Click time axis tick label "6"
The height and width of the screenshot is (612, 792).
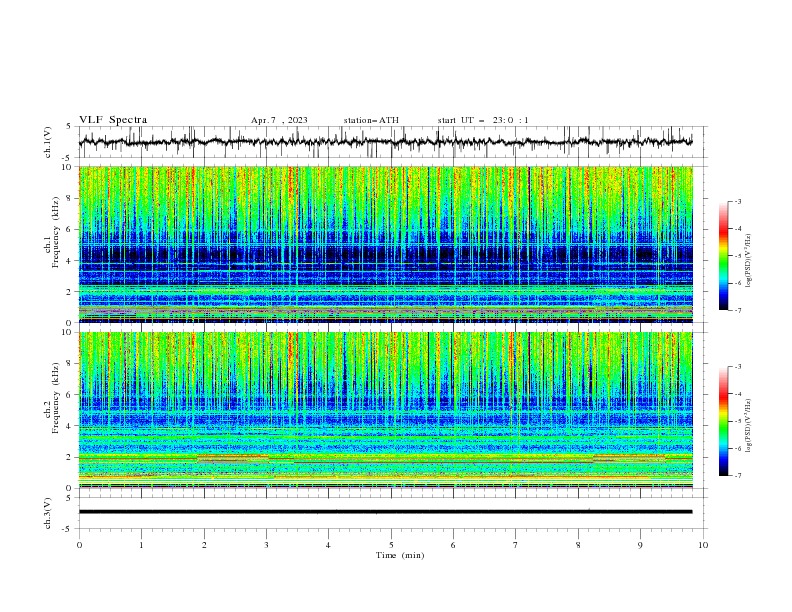pyautogui.click(x=453, y=545)
